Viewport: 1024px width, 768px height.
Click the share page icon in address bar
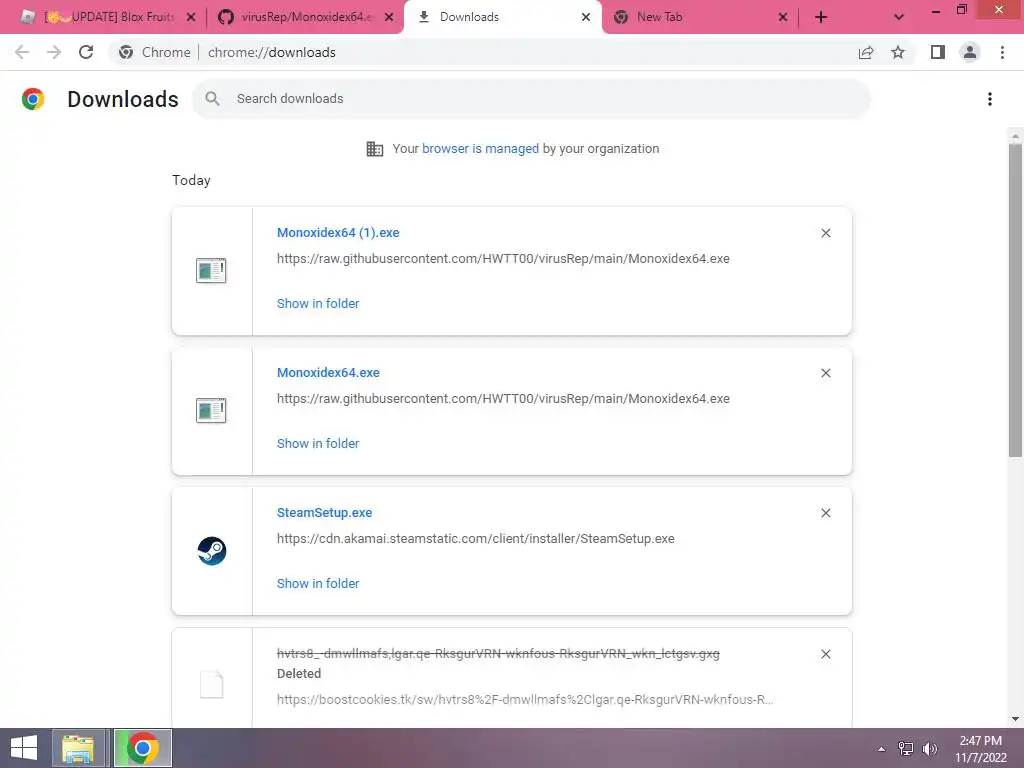pos(866,52)
